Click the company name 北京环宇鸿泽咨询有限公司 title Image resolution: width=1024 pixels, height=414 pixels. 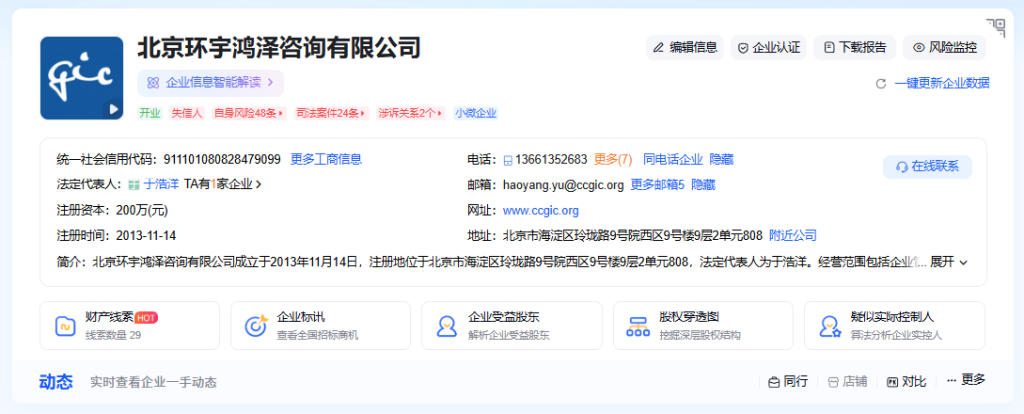point(279,48)
